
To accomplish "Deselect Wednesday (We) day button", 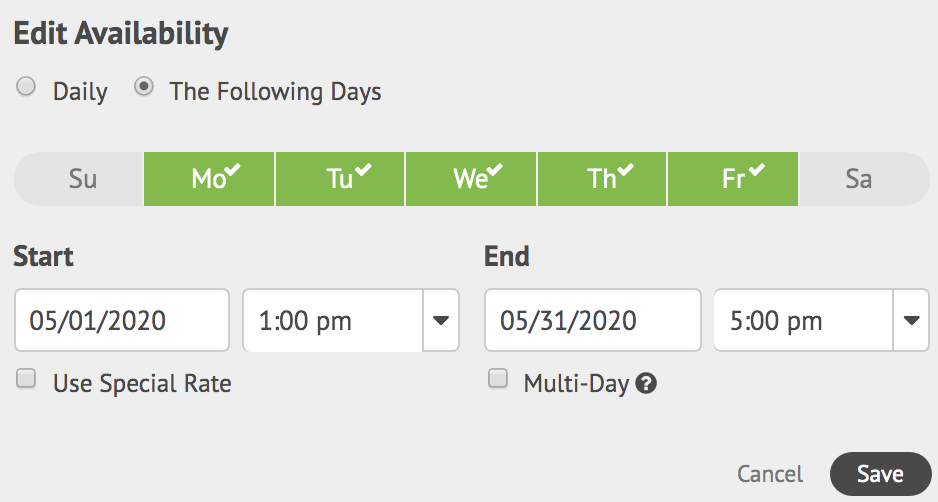I will pyautogui.click(x=471, y=179).
